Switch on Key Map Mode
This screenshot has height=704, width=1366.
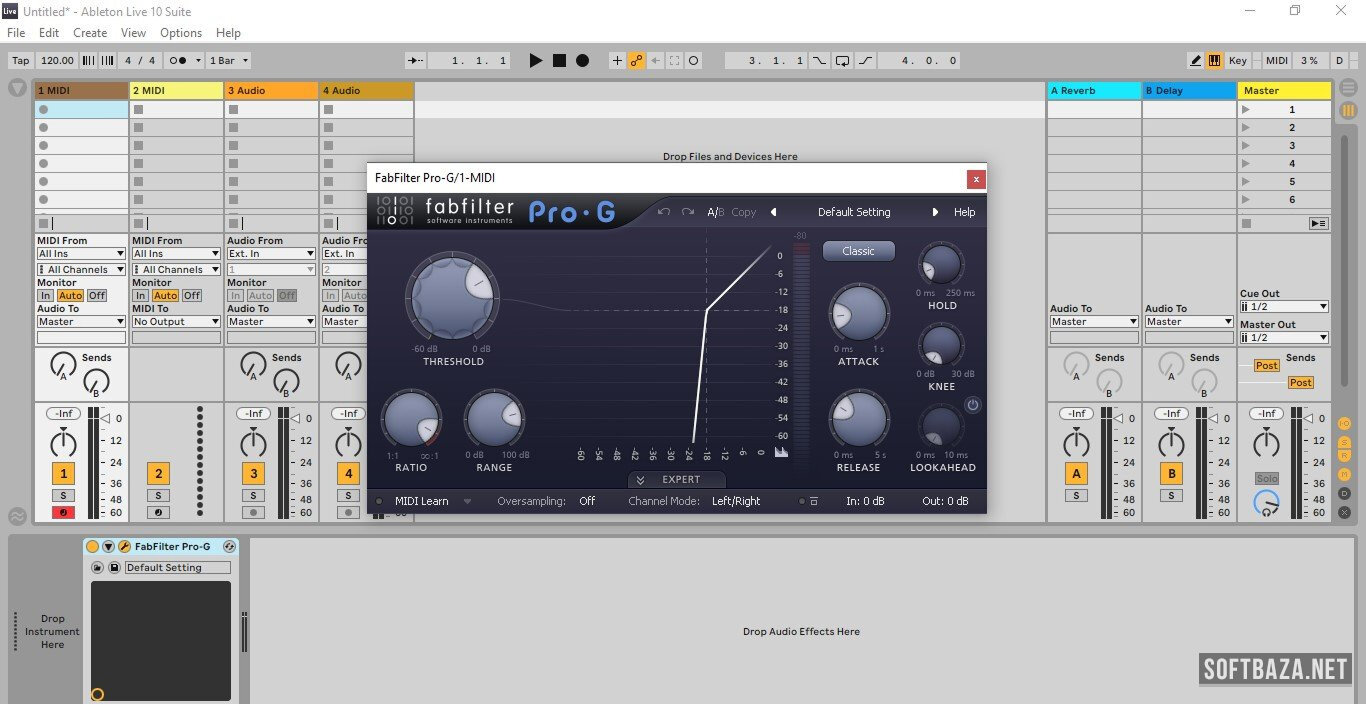click(x=1238, y=60)
